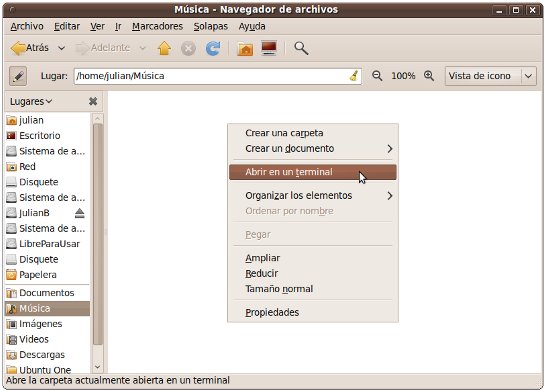Screen dimensions: 545x391
Task: Click the Papelera trash icon
Action: click(x=11, y=275)
